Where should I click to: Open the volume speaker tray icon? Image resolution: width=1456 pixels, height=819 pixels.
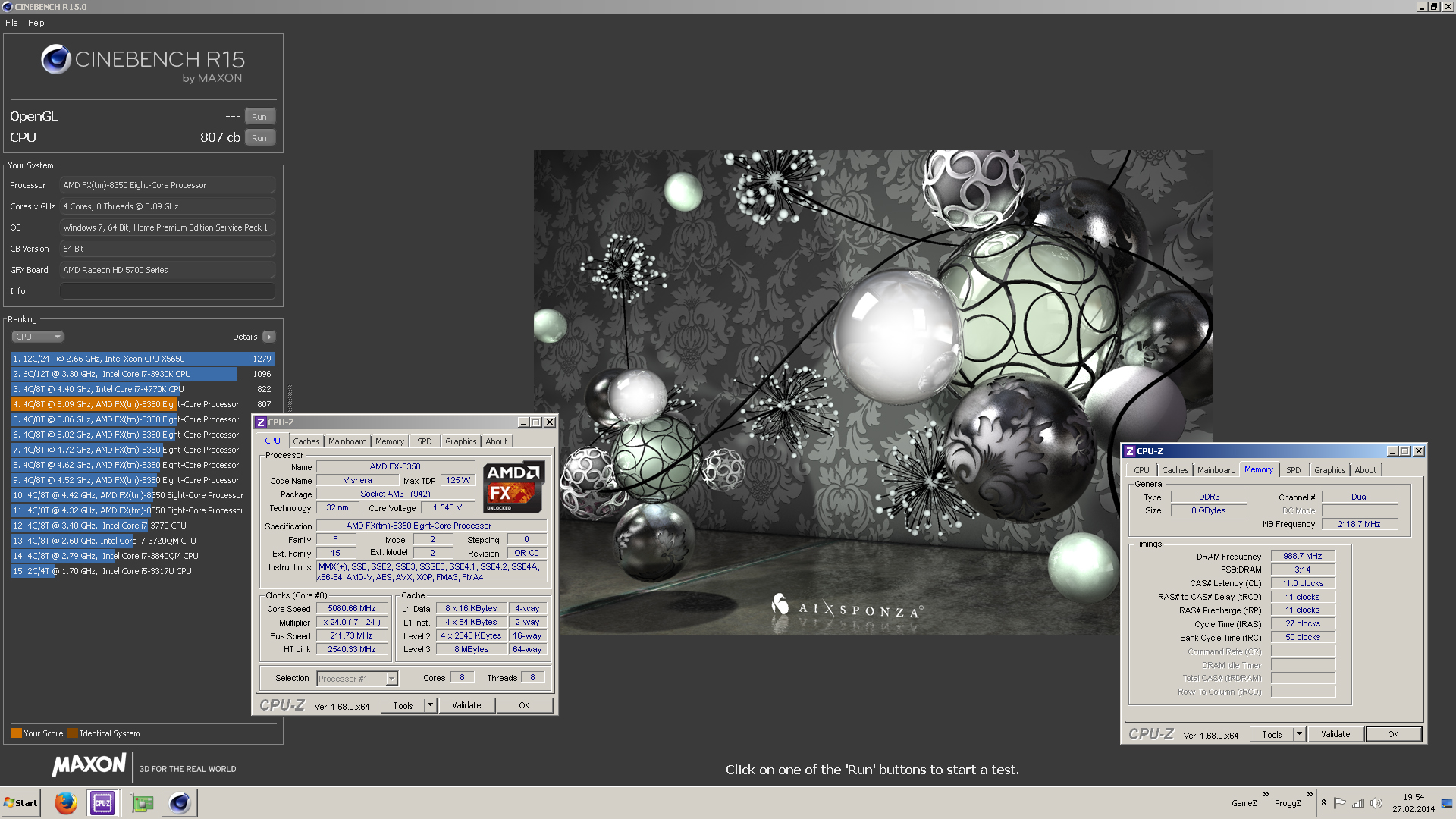(x=1376, y=803)
